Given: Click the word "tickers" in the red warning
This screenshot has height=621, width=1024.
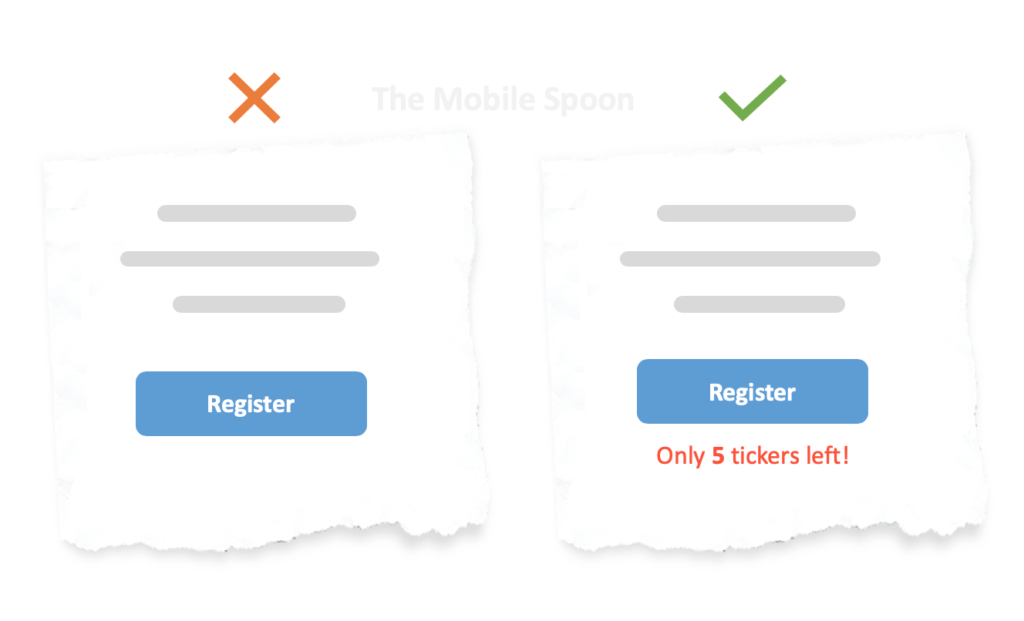Looking at the screenshot, I should pos(765,456).
